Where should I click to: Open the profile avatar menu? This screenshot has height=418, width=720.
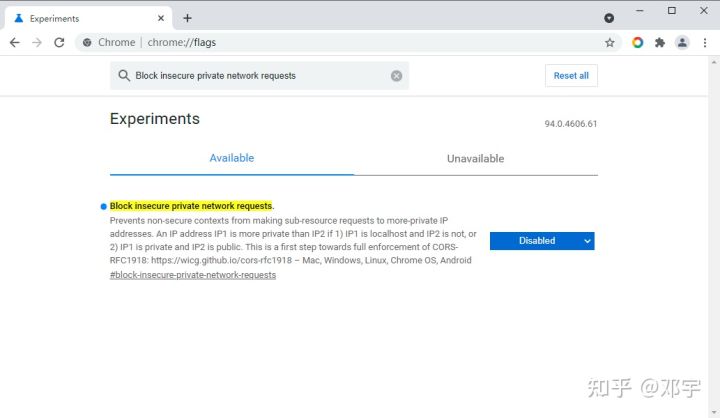click(682, 43)
